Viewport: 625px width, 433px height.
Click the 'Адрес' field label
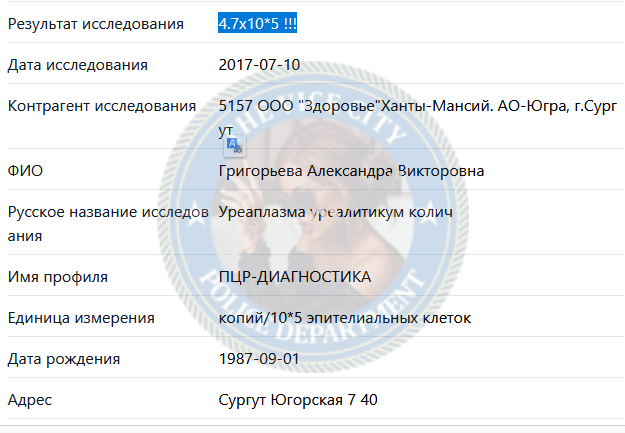(30, 400)
